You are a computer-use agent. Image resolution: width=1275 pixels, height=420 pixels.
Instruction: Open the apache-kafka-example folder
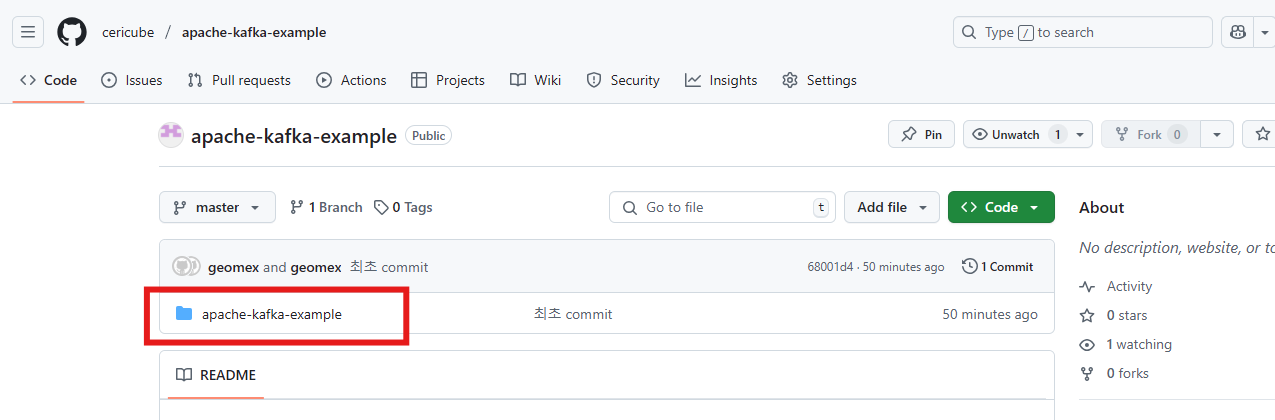[x=272, y=314]
